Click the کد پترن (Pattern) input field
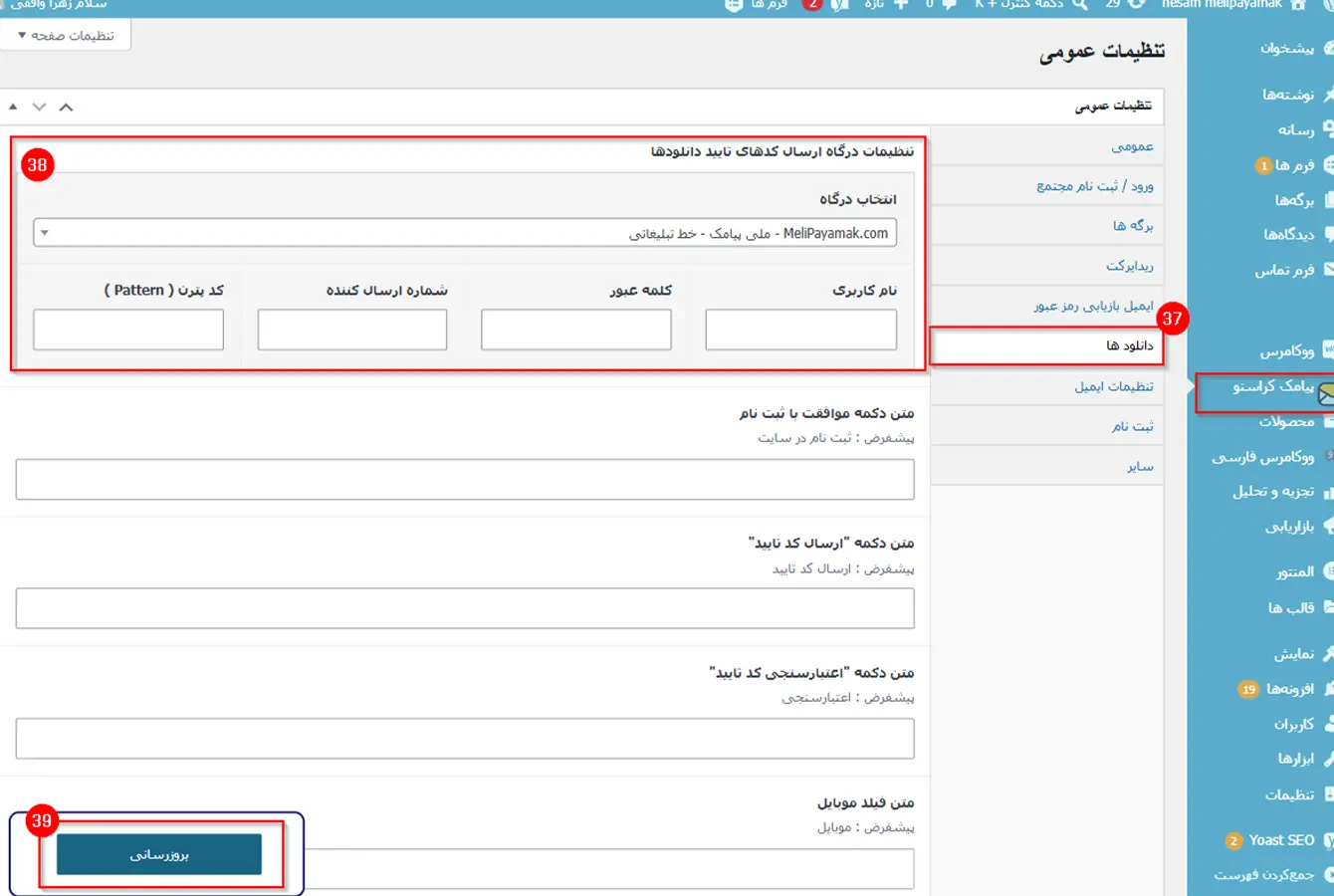Screen dimensions: 1334x896 tap(128, 330)
